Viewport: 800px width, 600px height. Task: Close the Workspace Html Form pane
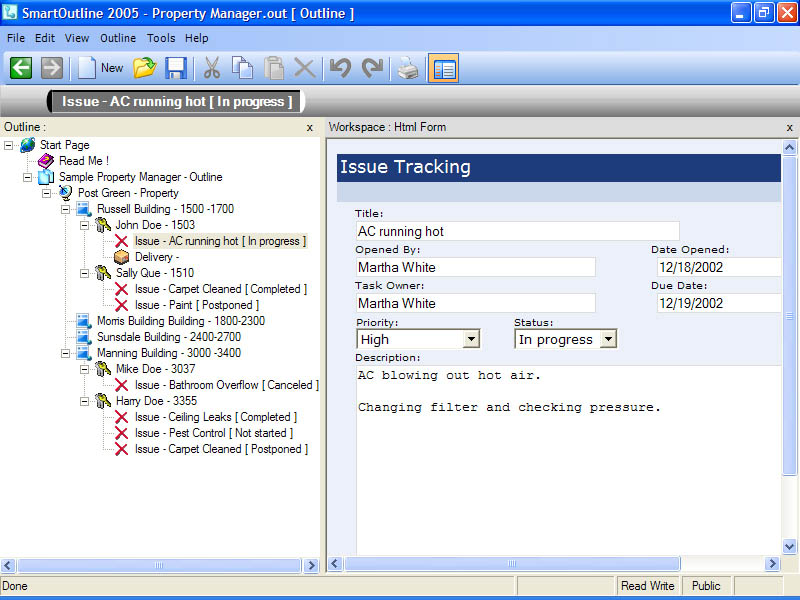pyautogui.click(x=789, y=128)
